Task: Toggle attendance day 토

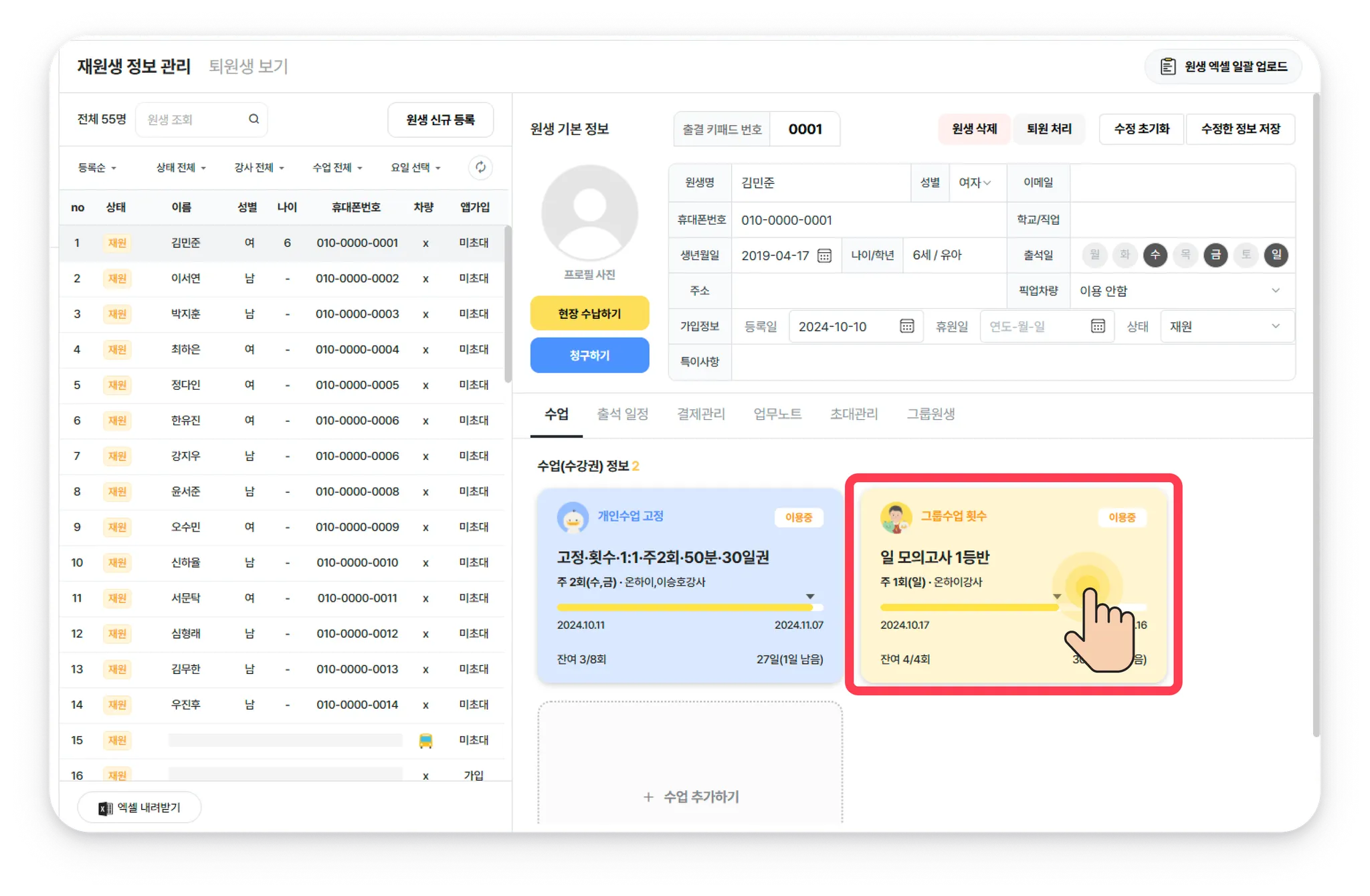Action: coord(1246,255)
